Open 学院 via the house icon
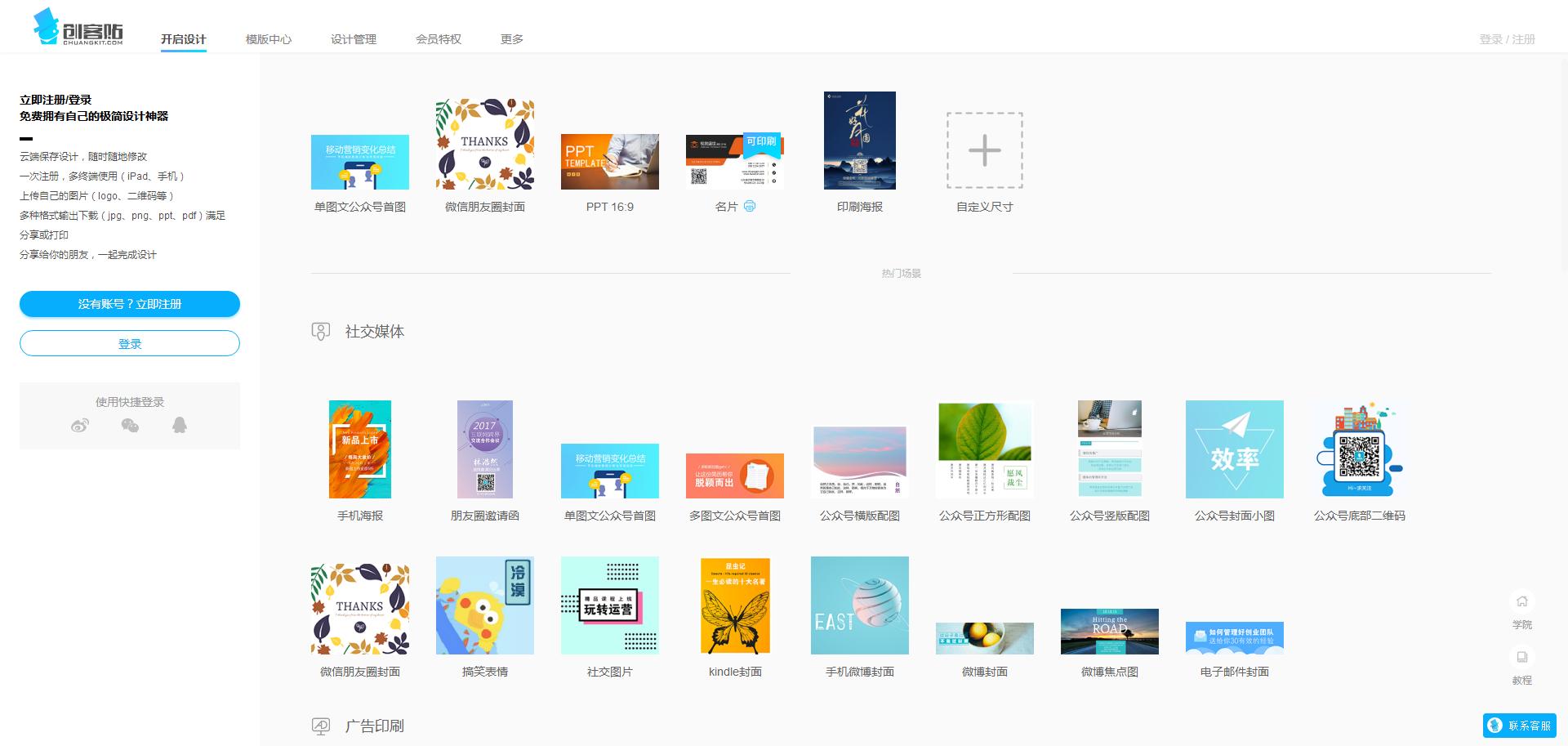 click(x=1522, y=601)
